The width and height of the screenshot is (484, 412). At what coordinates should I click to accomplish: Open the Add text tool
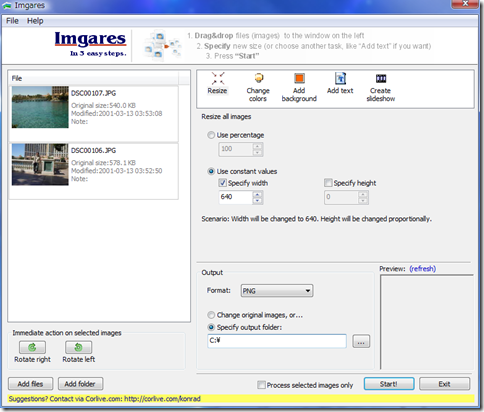point(340,84)
